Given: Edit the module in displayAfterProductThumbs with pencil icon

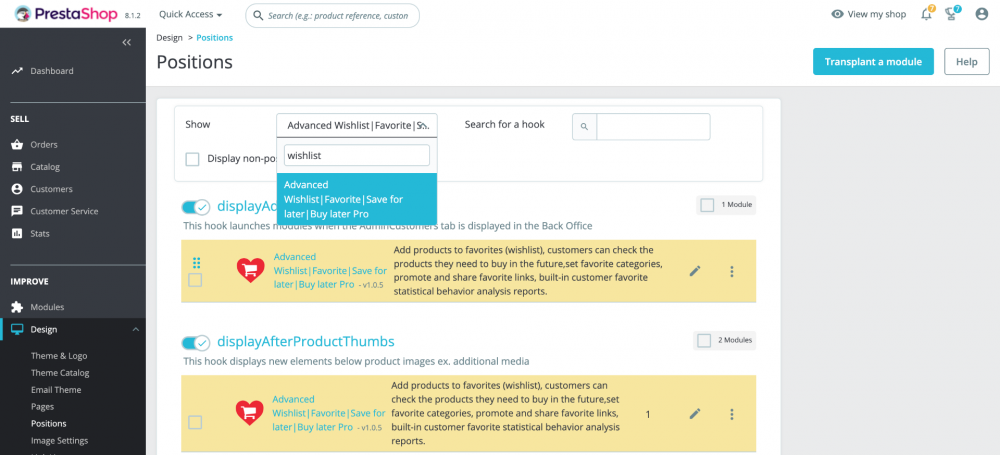Looking at the screenshot, I should (695, 414).
